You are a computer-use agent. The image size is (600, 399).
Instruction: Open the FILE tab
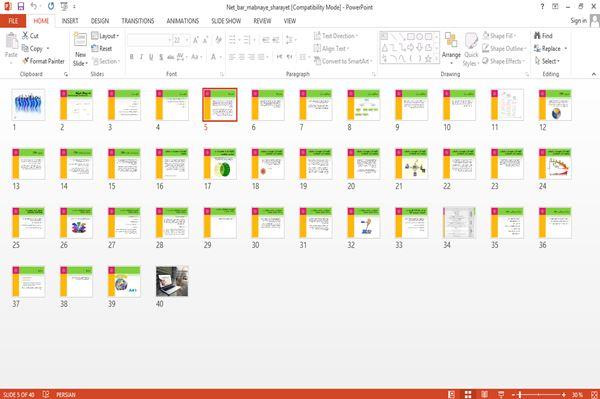[x=13, y=21]
